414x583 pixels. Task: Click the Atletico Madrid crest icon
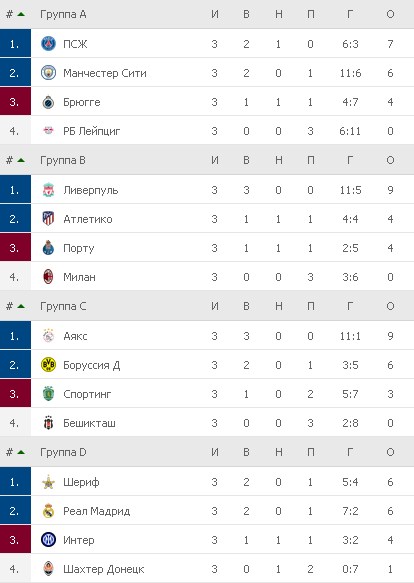click(48, 219)
